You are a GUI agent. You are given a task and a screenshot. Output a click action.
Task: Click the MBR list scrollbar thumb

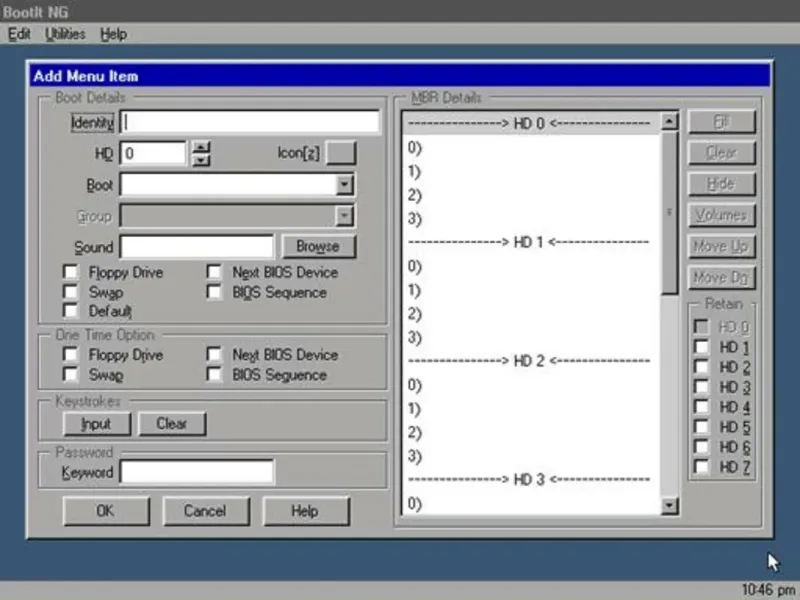click(x=669, y=213)
